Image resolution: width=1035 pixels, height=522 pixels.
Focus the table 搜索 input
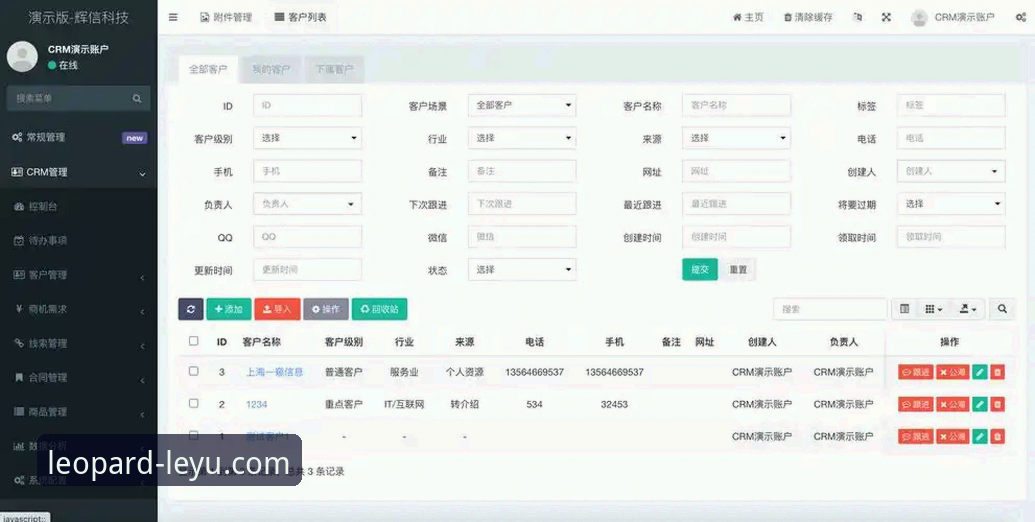[x=830, y=309]
